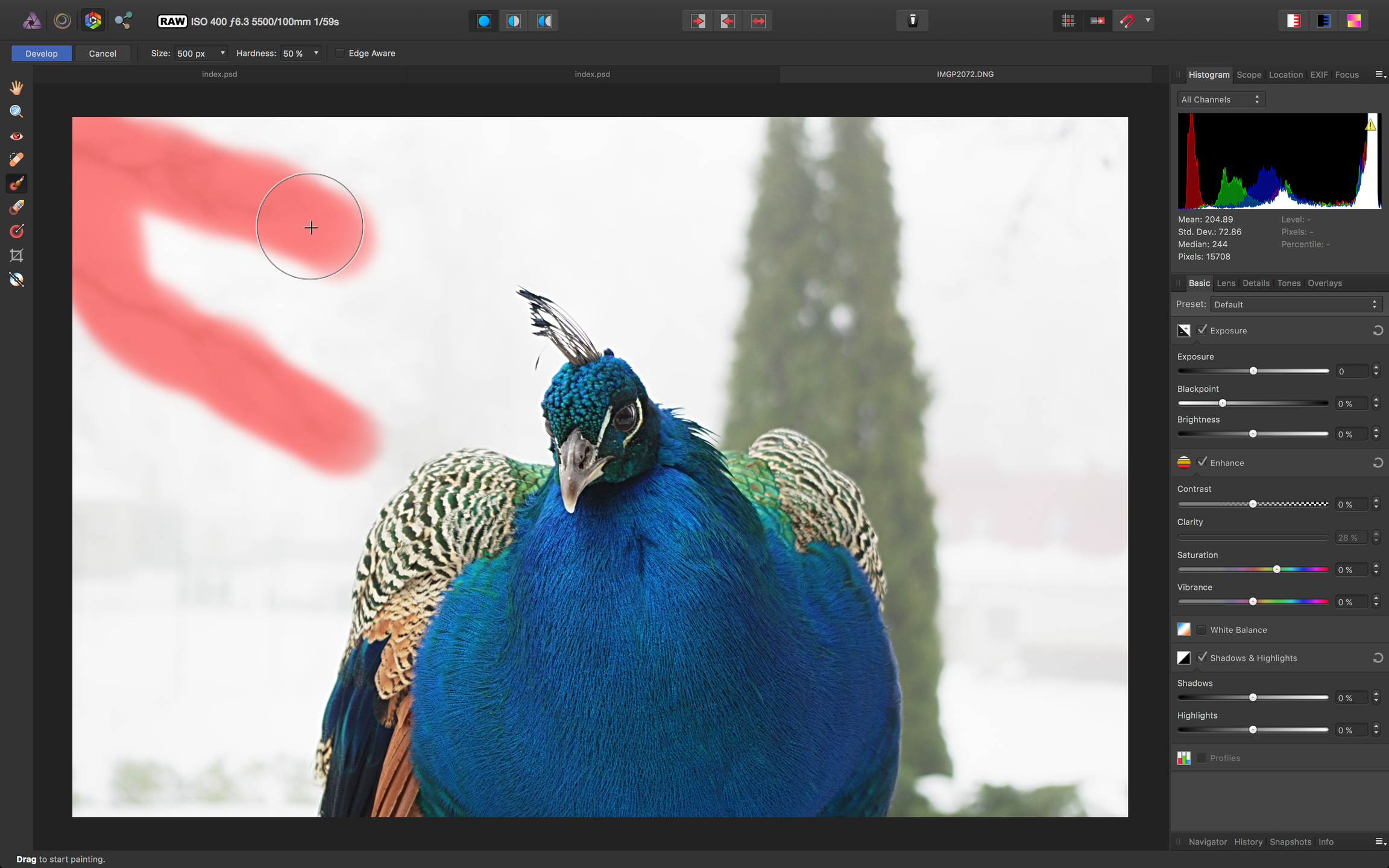Screen dimensions: 1389x868
Task: Switch to Split view mode
Action: click(x=514, y=21)
